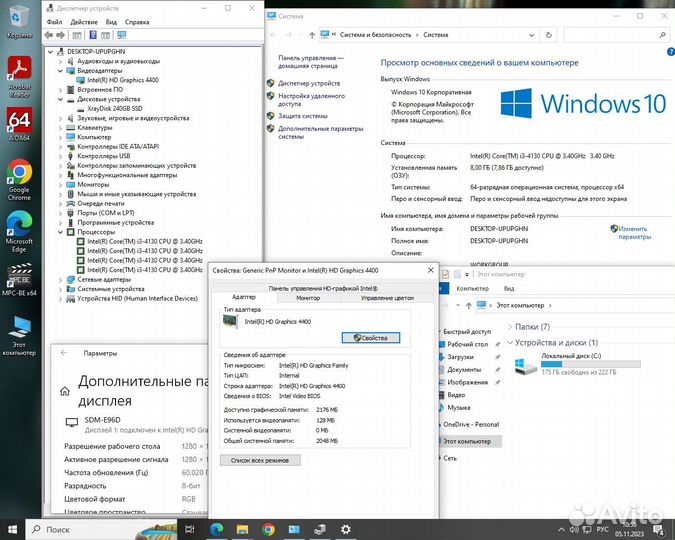This screenshot has width=675, height=540.
Task: Expand Аудиовходы и аудиовыходы node
Action: 60,61
